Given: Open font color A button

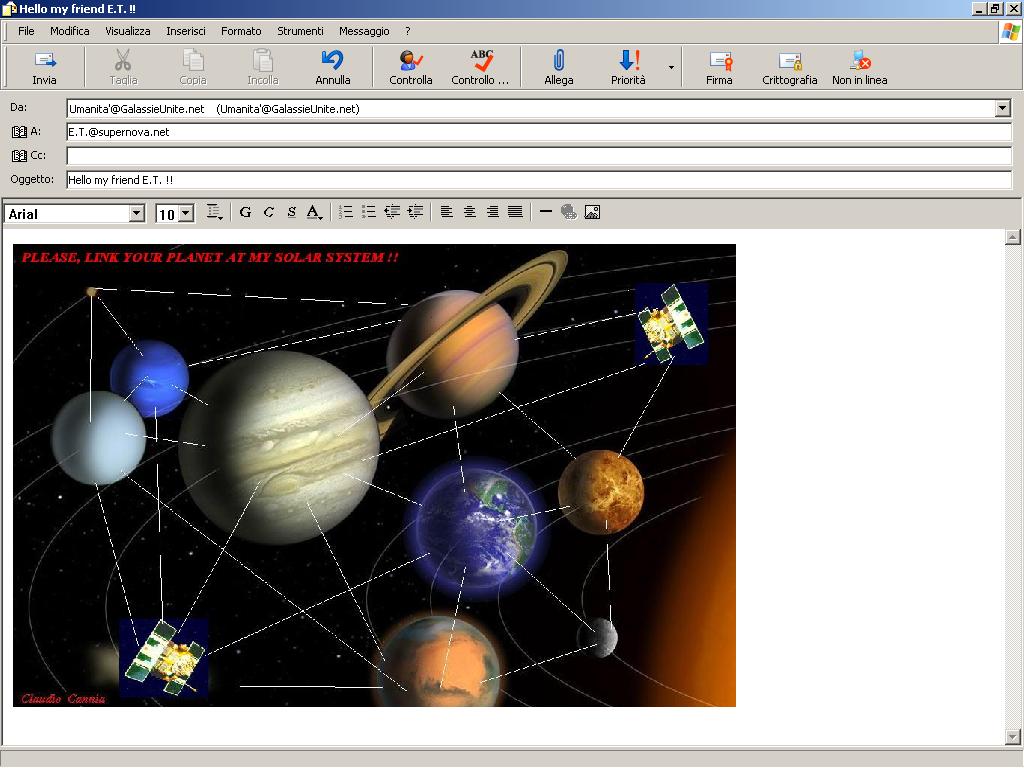Looking at the screenshot, I should [x=314, y=212].
